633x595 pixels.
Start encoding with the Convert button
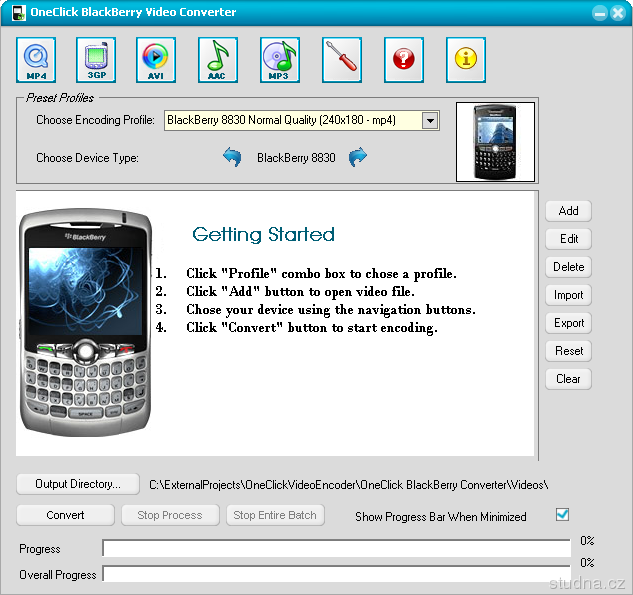(65, 515)
